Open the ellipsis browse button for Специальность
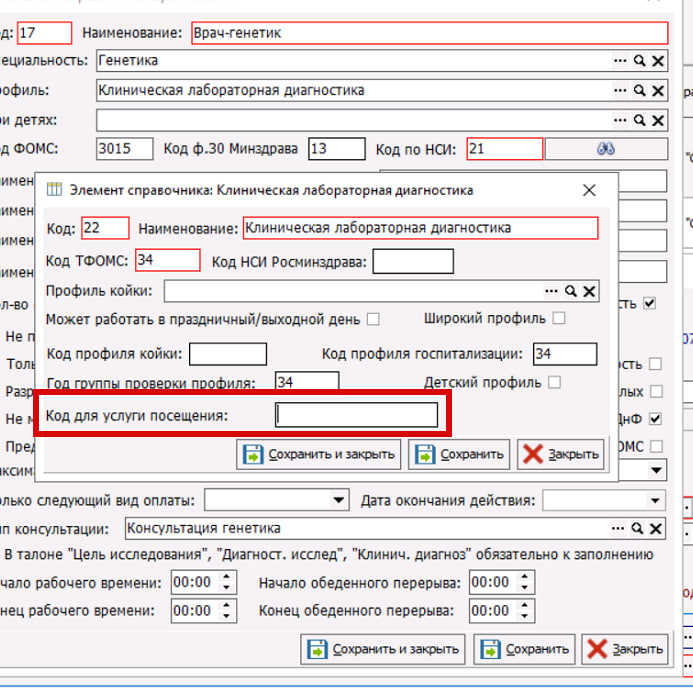 [621, 62]
